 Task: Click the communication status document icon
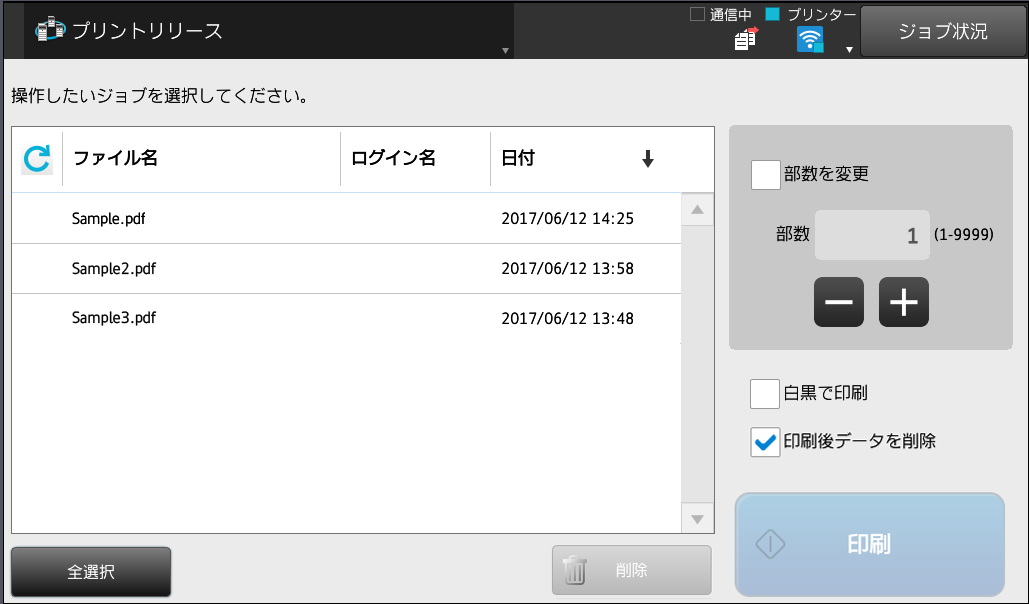click(x=746, y=39)
